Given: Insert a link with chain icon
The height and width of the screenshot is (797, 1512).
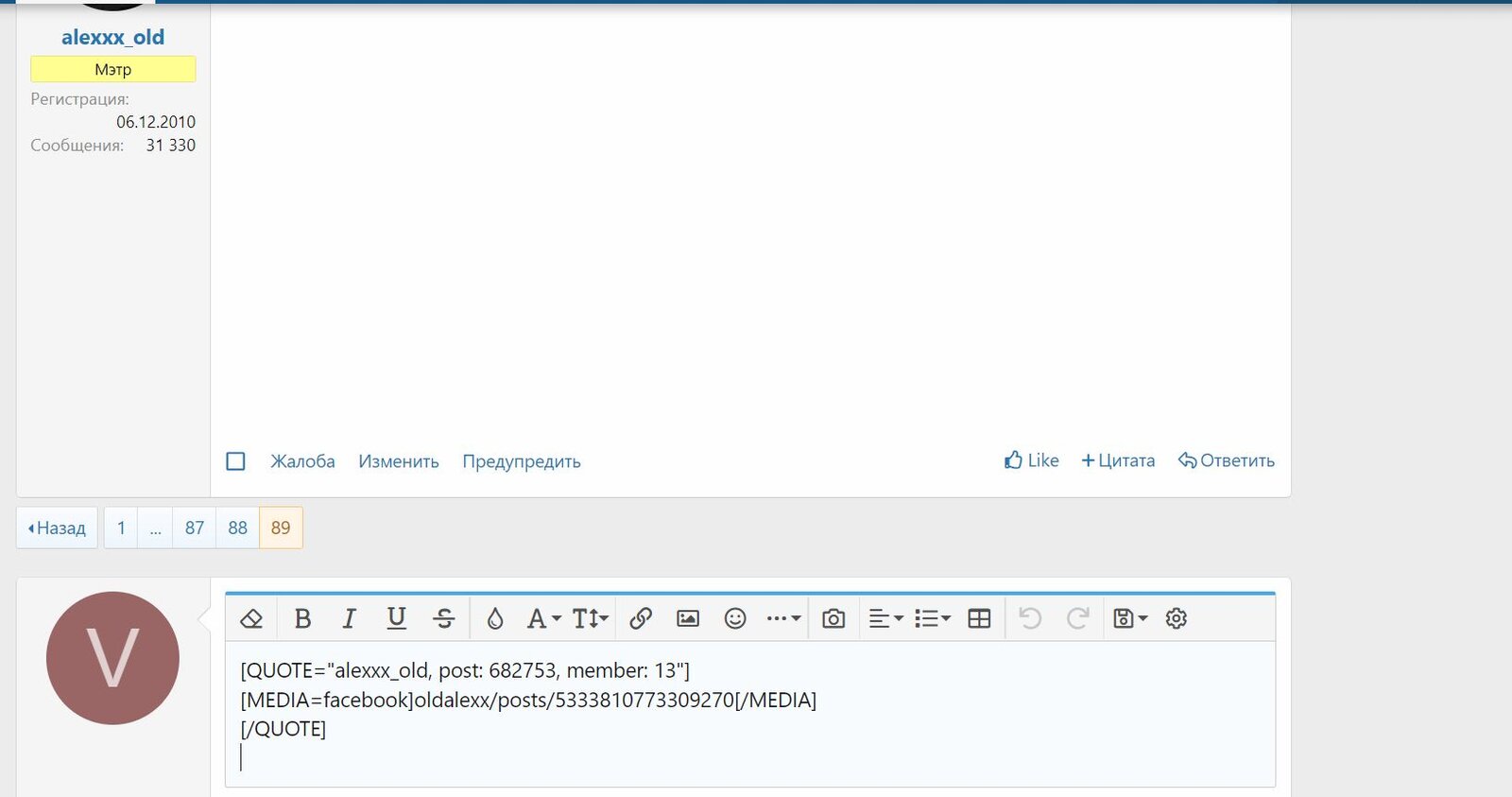Looking at the screenshot, I should click(641, 618).
